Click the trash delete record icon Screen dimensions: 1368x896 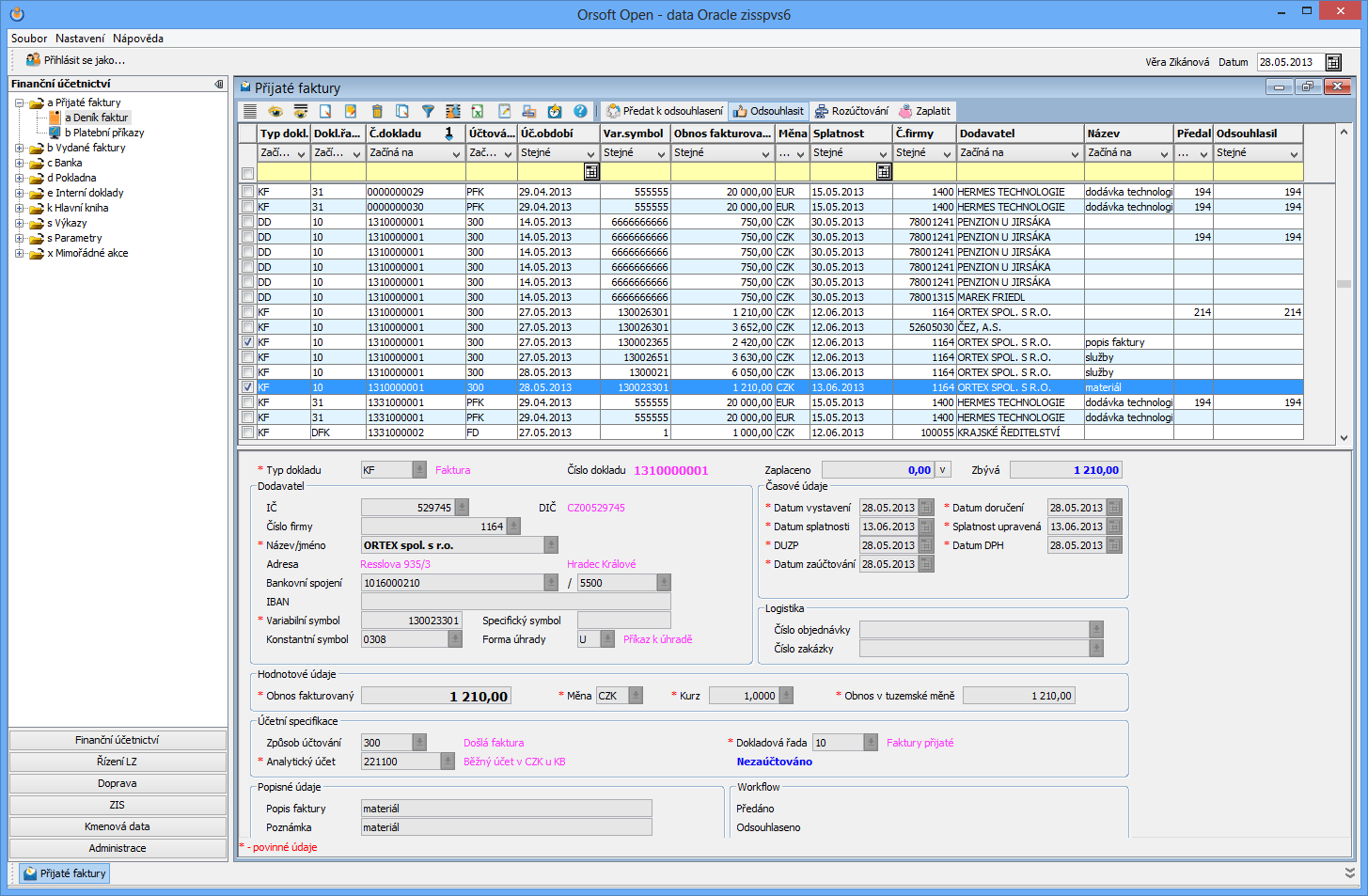[x=377, y=111]
